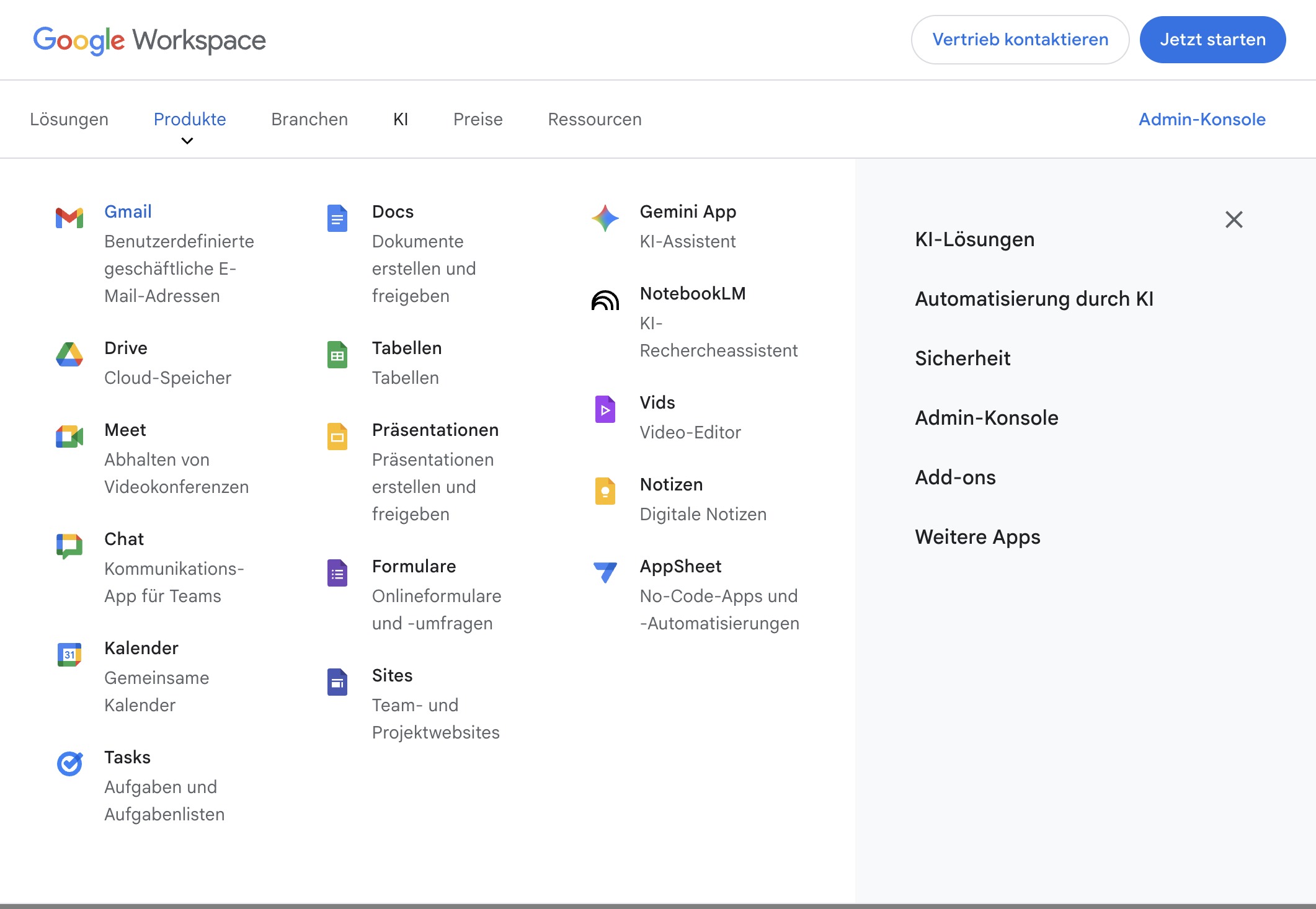Open the Gemini App link
The image size is (1316, 909).
[688, 211]
